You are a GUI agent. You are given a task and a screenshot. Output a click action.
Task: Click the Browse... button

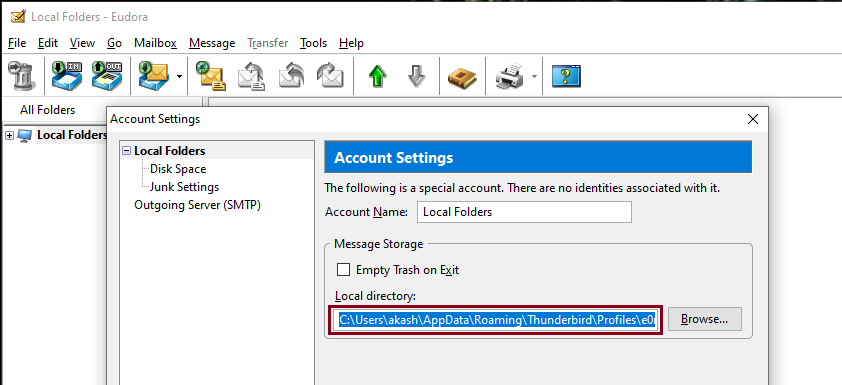point(705,319)
